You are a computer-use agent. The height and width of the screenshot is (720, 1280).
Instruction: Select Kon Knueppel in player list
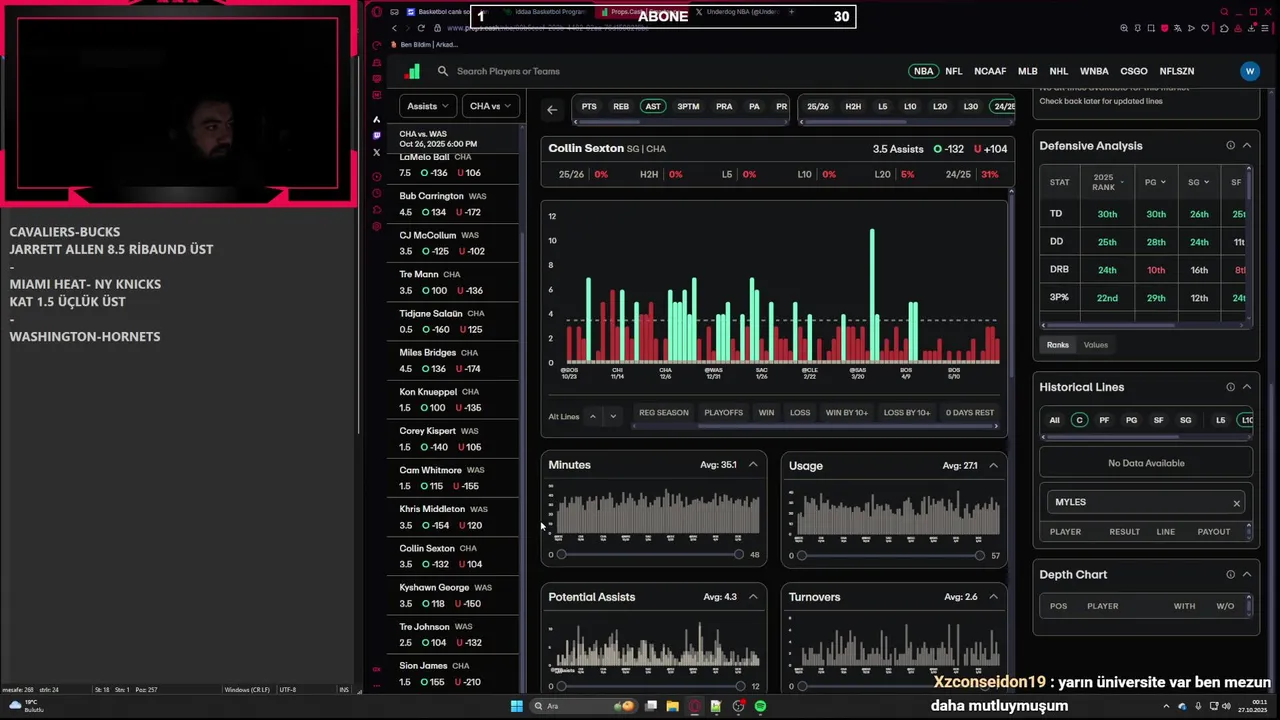point(455,400)
